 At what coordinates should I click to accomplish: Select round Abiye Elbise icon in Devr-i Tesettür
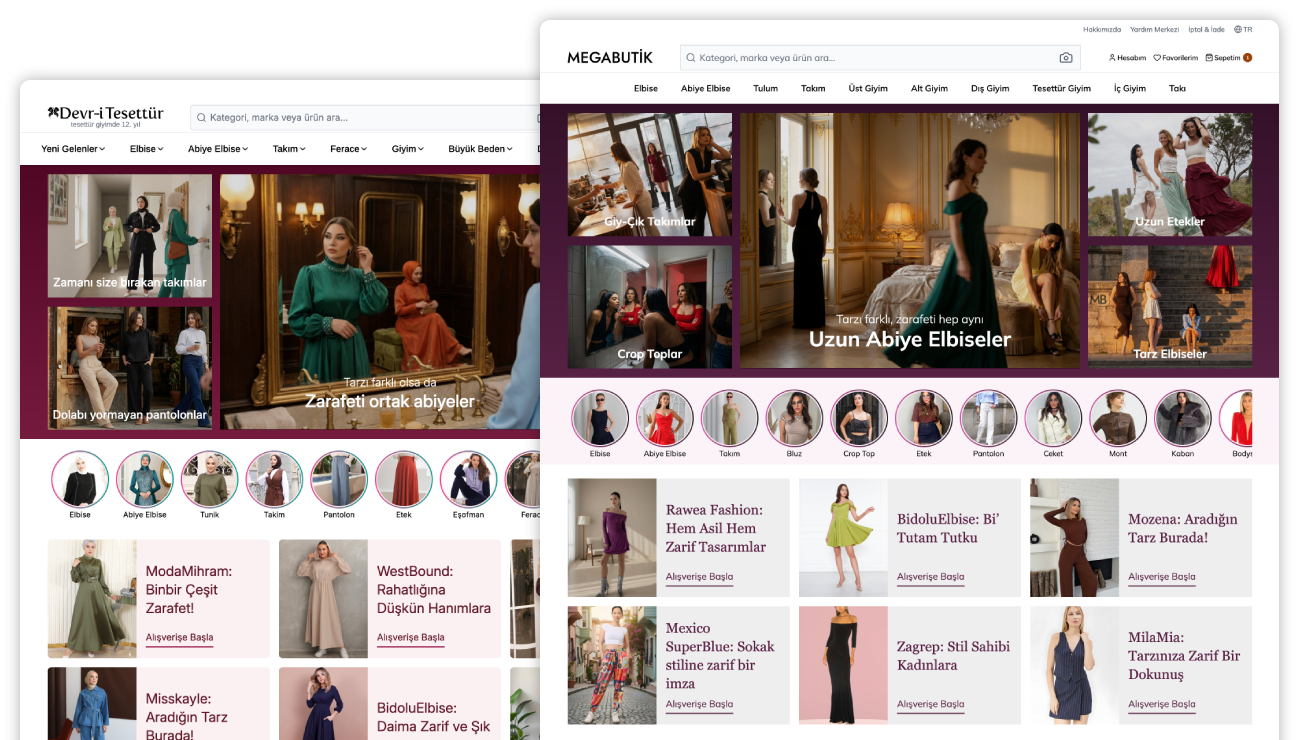click(x=145, y=479)
